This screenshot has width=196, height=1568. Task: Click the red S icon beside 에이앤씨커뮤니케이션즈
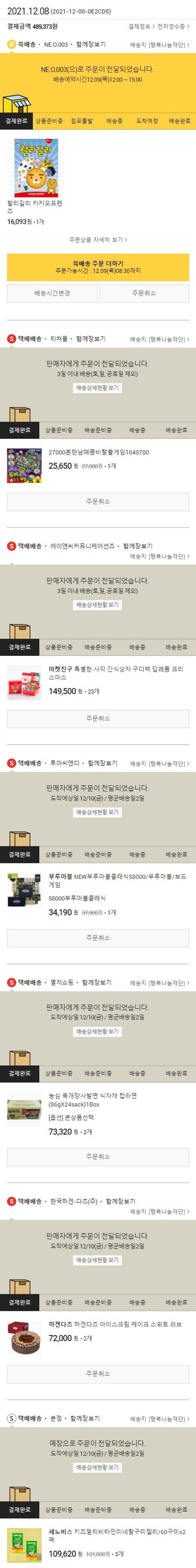coord(11,546)
